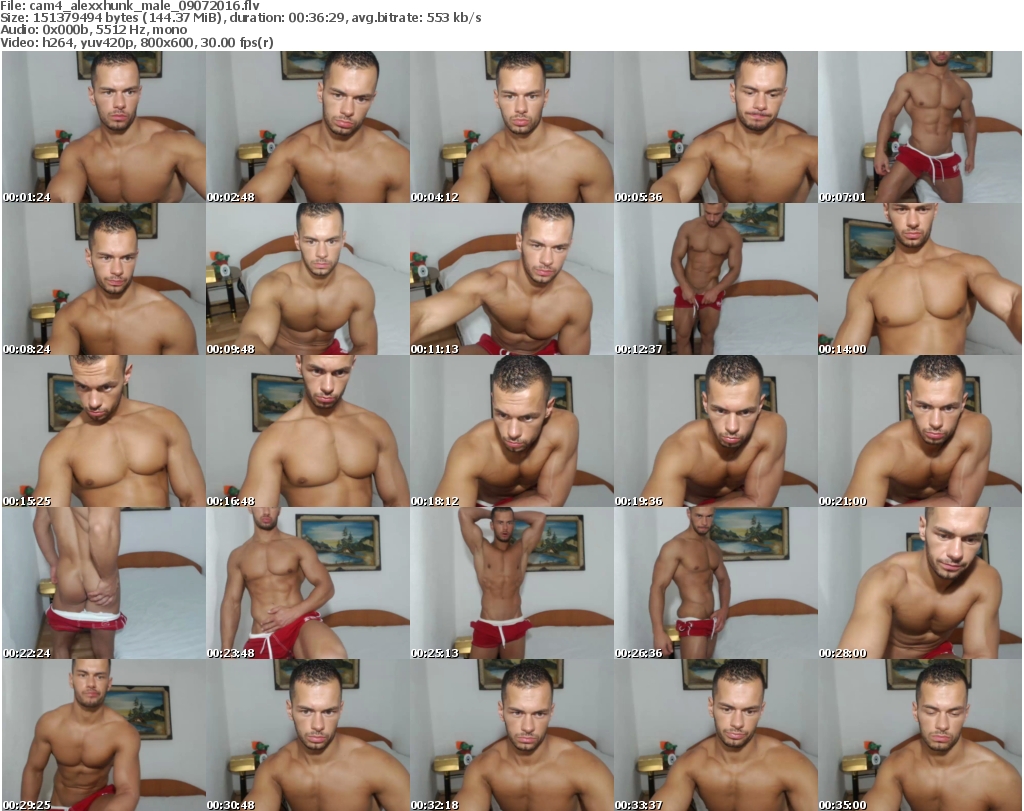Select the 00:19:36 thumbnail

click(x=716, y=431)
